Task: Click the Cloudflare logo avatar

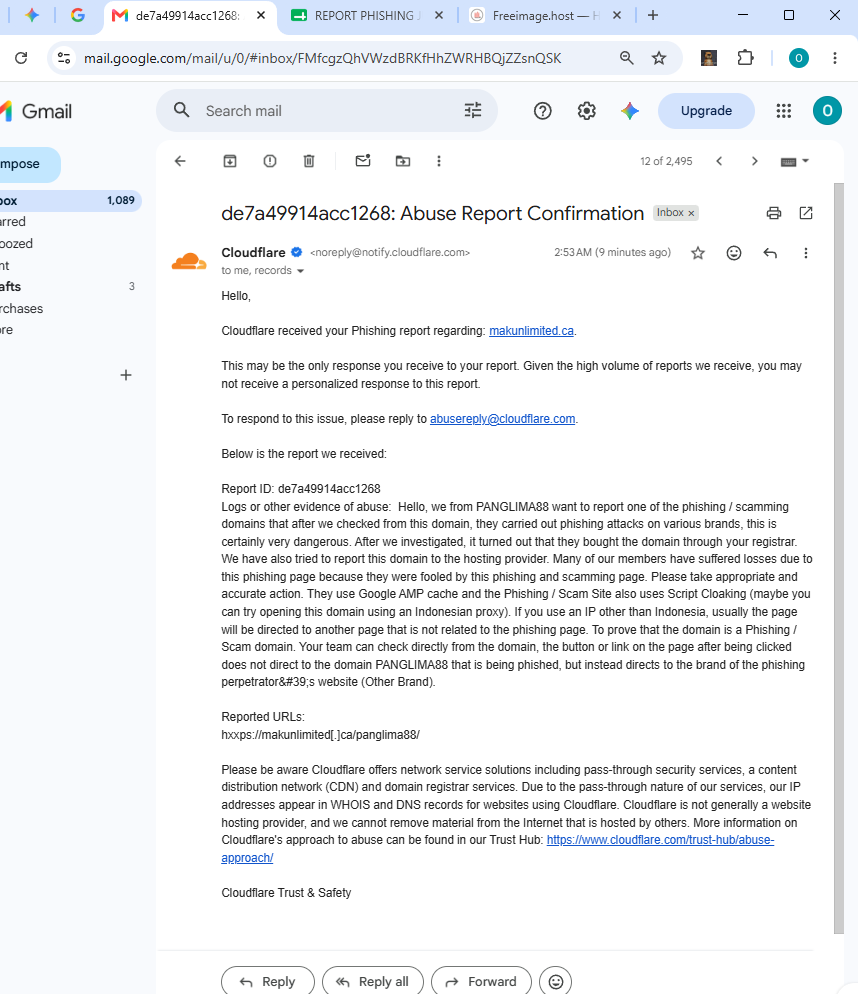Action: (189, 261)
